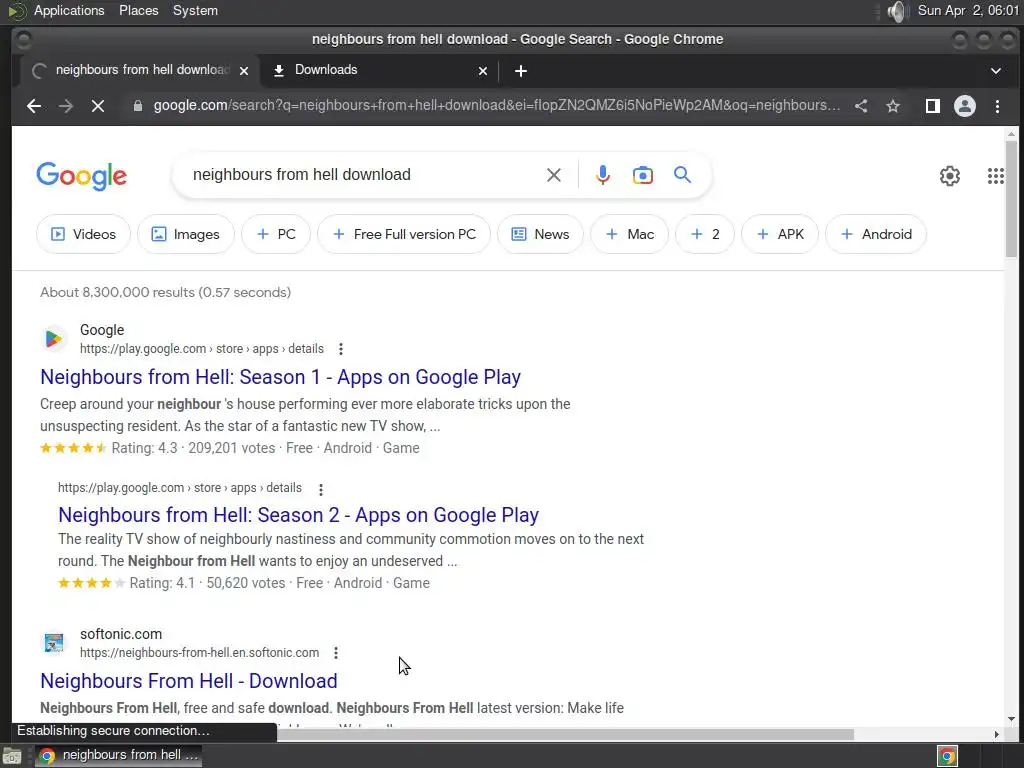The image size is (1024, 768).
Task: Share this page via share icon
Action: 861,106
